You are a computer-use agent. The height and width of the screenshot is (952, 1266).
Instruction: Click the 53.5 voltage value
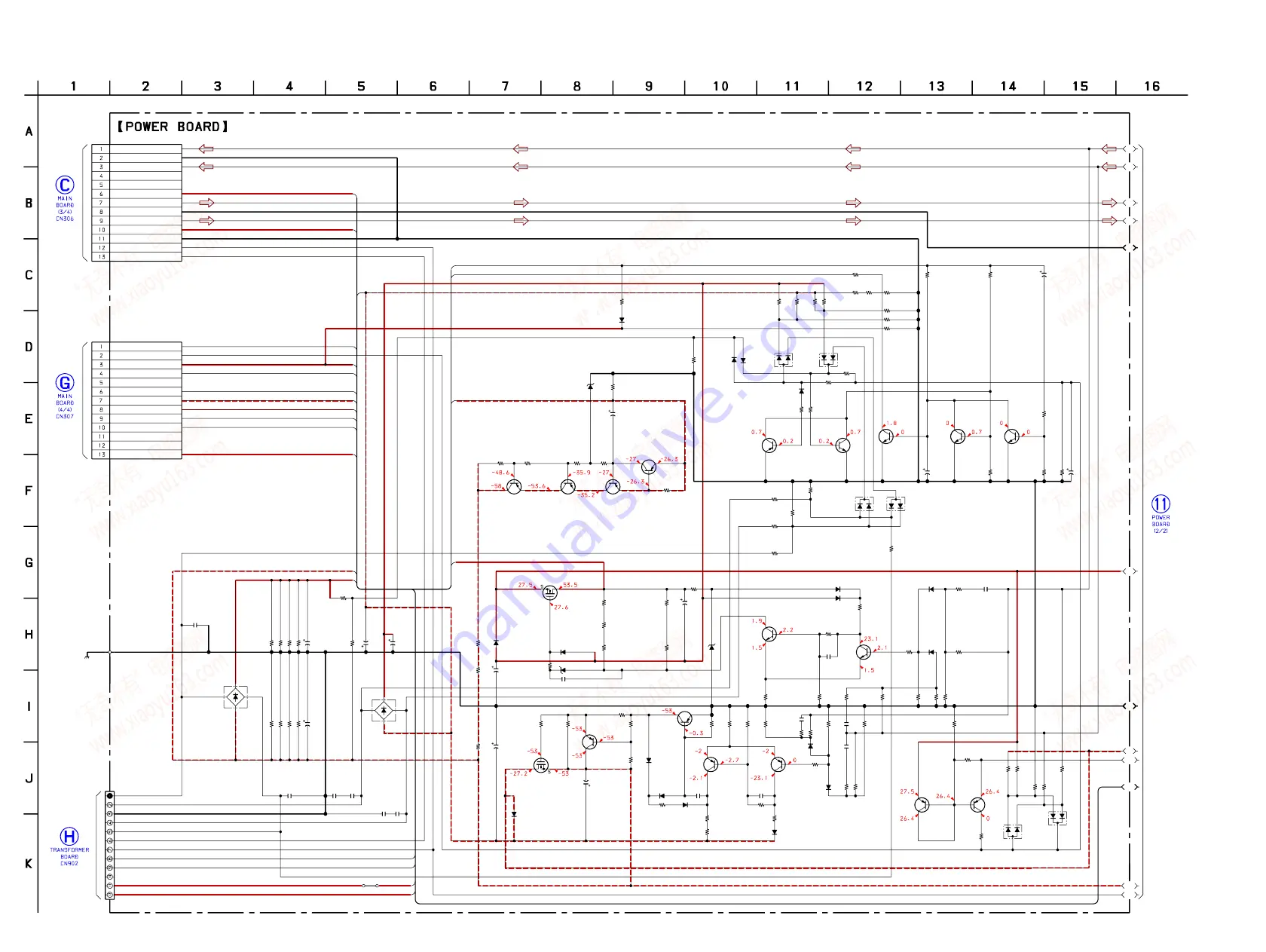point(570,585)
